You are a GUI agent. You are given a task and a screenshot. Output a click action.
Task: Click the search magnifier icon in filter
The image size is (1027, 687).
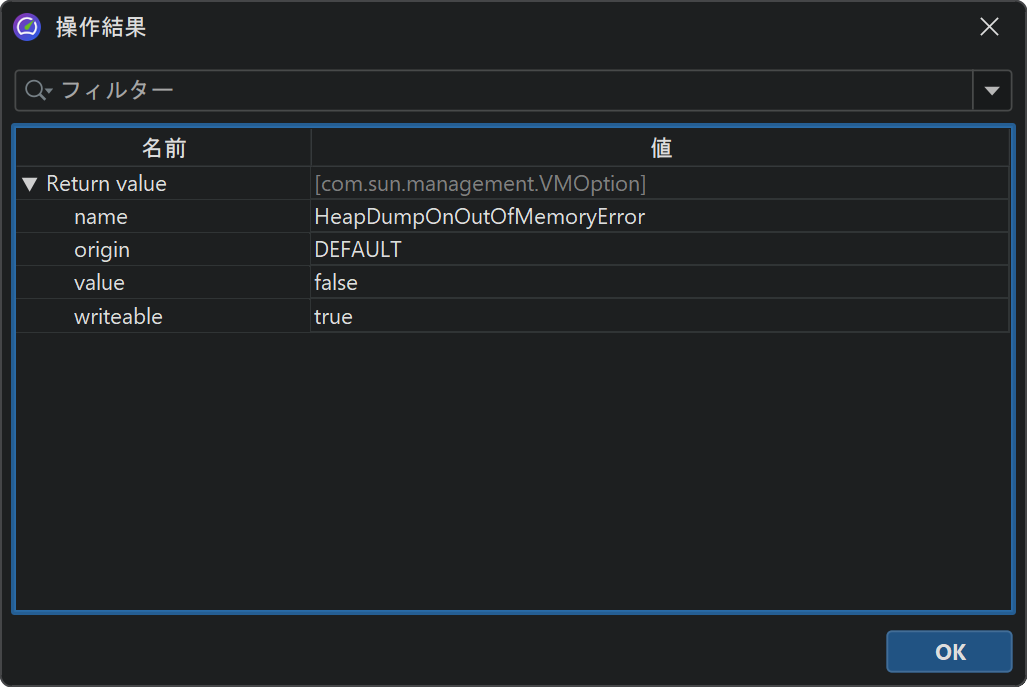pos(37,91)
